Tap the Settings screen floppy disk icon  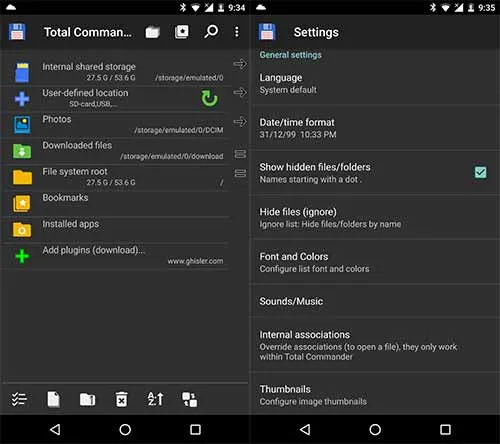tap(267, 32)
